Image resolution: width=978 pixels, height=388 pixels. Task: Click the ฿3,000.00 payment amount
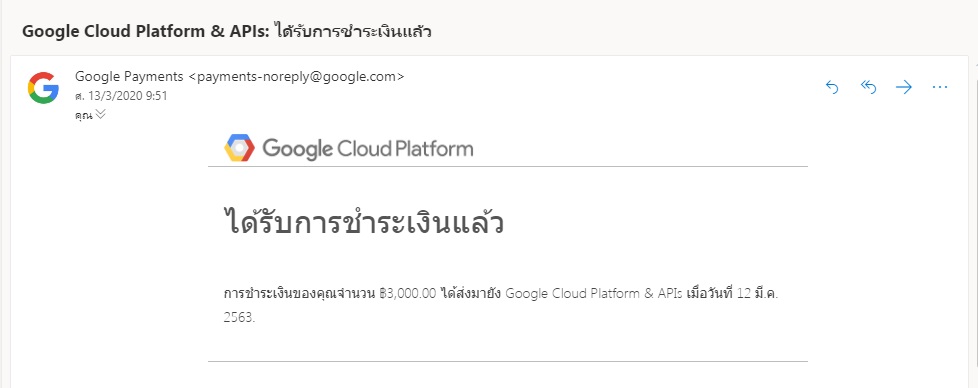(407, 294)
